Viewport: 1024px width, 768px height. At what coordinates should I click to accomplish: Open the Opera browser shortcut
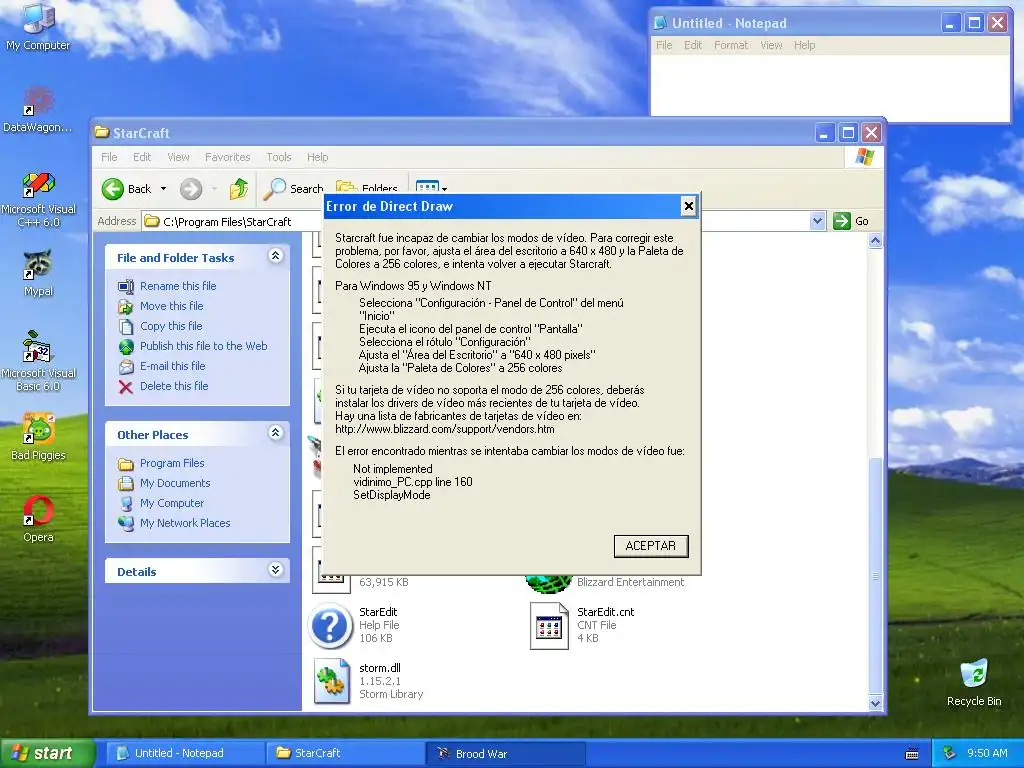click(38, 519)
